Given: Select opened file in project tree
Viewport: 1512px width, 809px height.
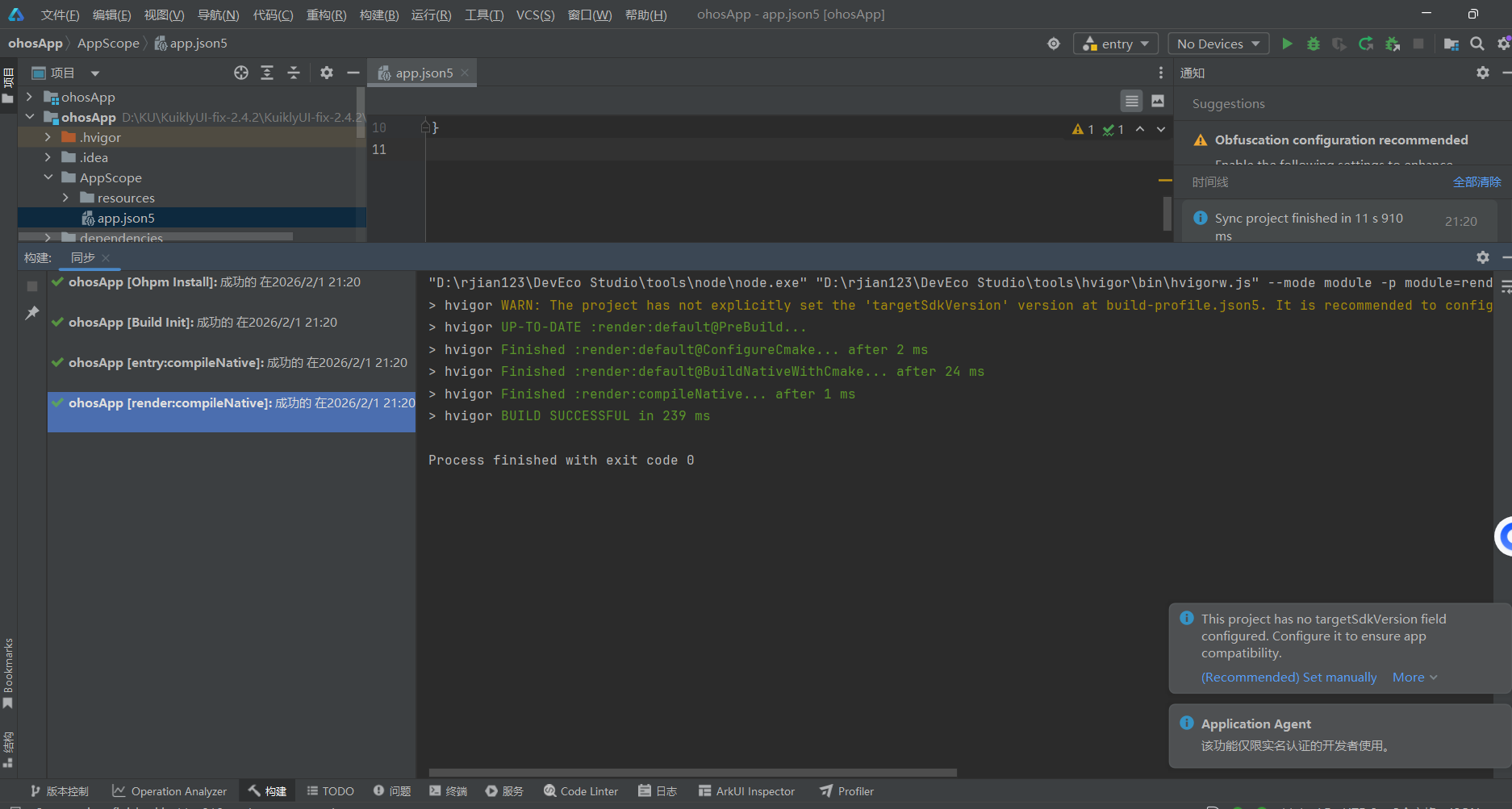Looking at the screenshot, I should (241, 73).
